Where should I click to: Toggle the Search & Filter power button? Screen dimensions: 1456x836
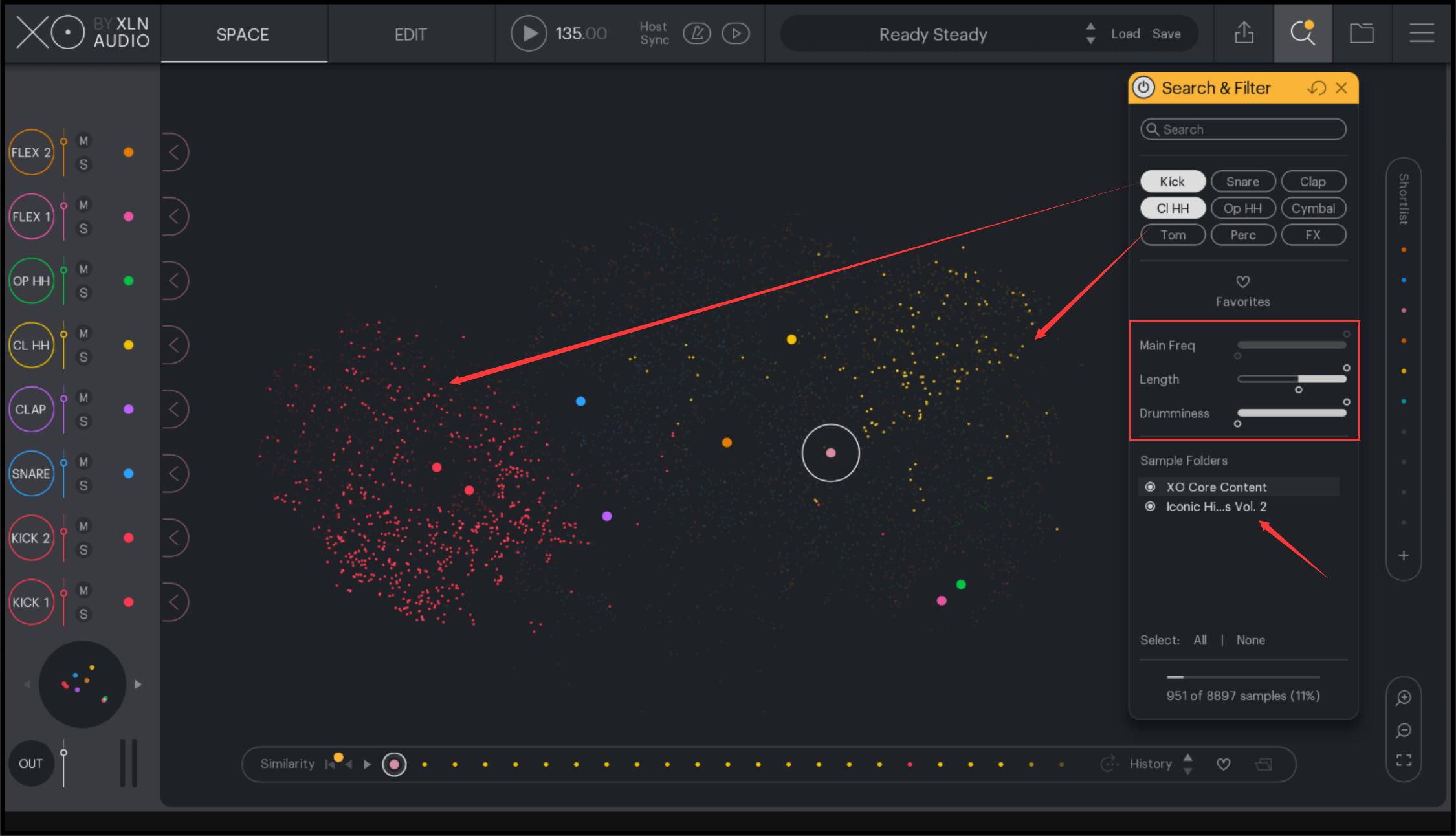pyautogui.click(x=1143, y=88)
